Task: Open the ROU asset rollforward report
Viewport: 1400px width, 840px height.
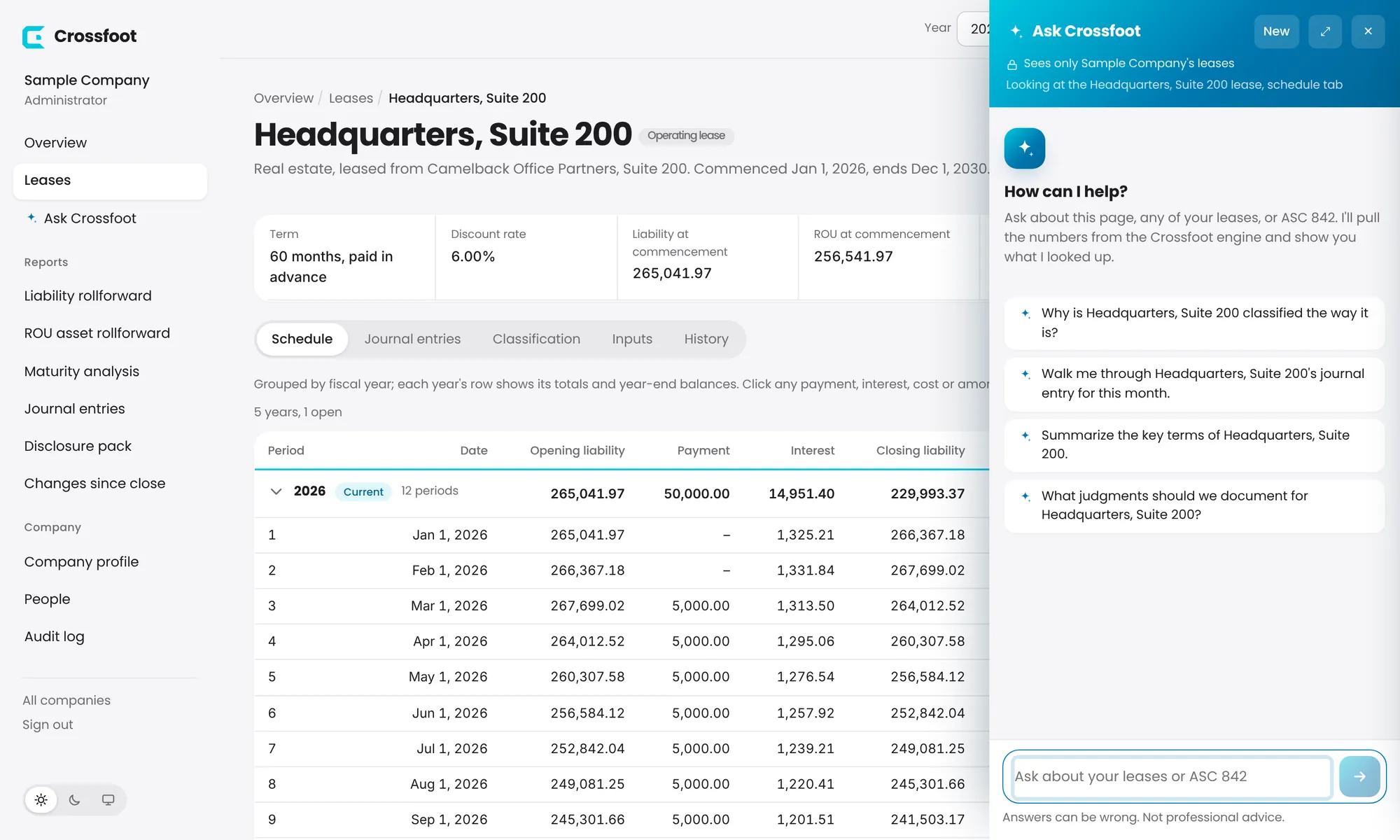Action: (x=97, y=333)
